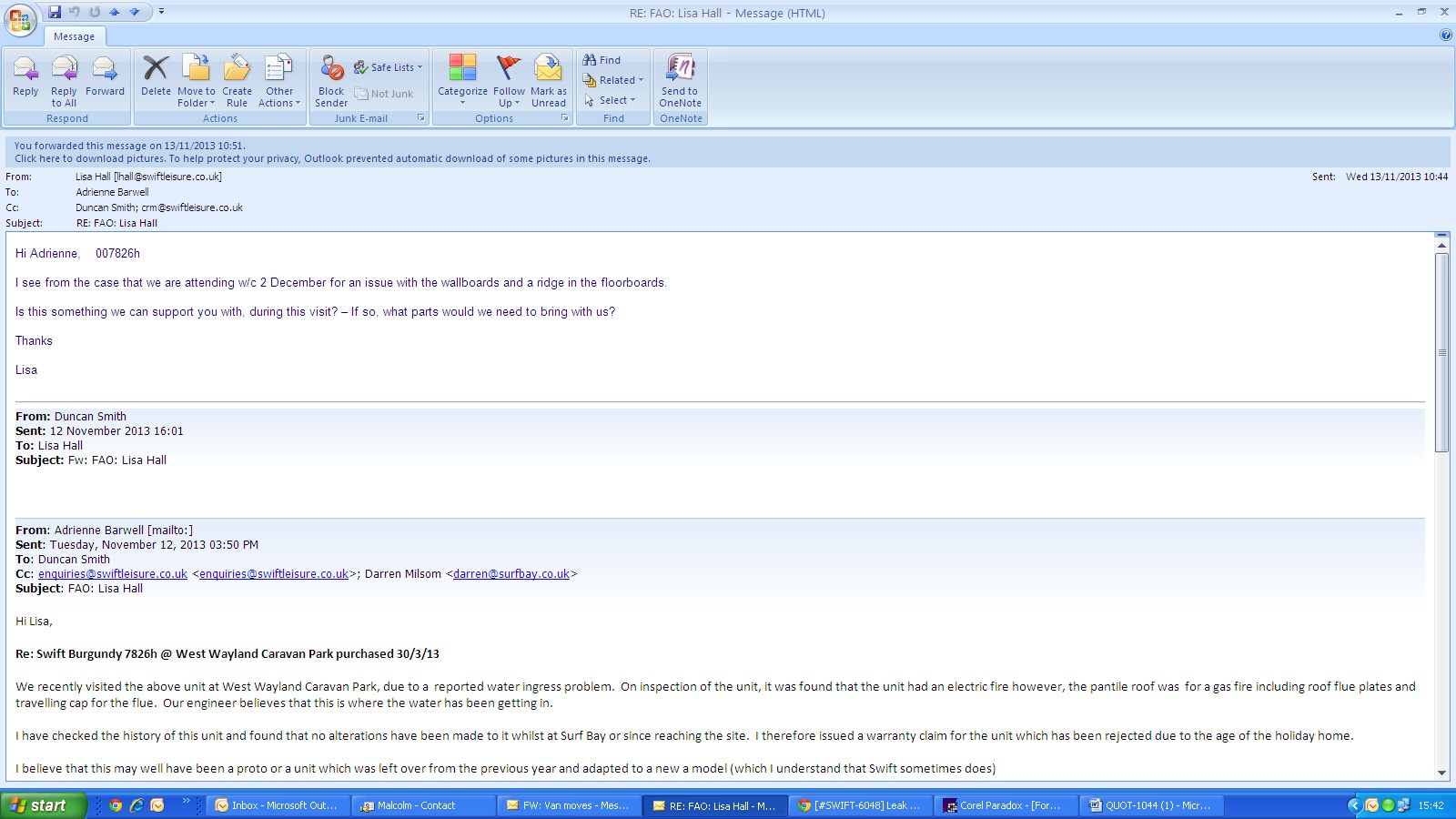Open the Select dropdown

pos(610,100)
